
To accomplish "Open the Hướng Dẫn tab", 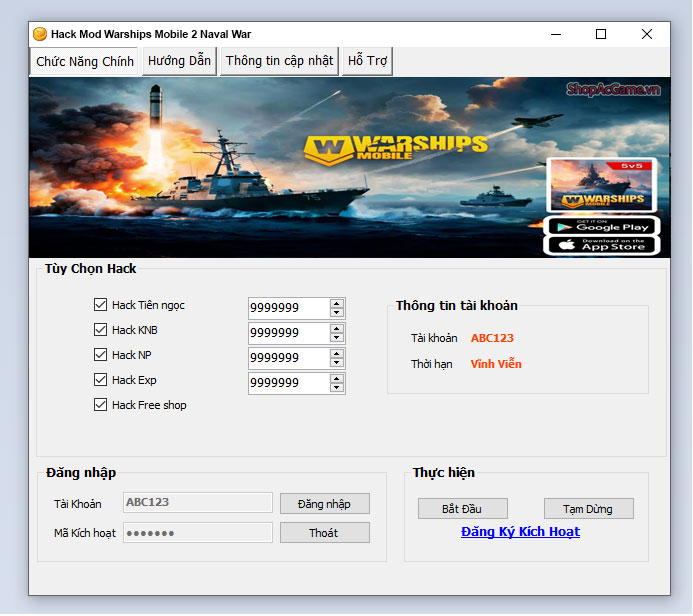I will [x=179, y=61].
